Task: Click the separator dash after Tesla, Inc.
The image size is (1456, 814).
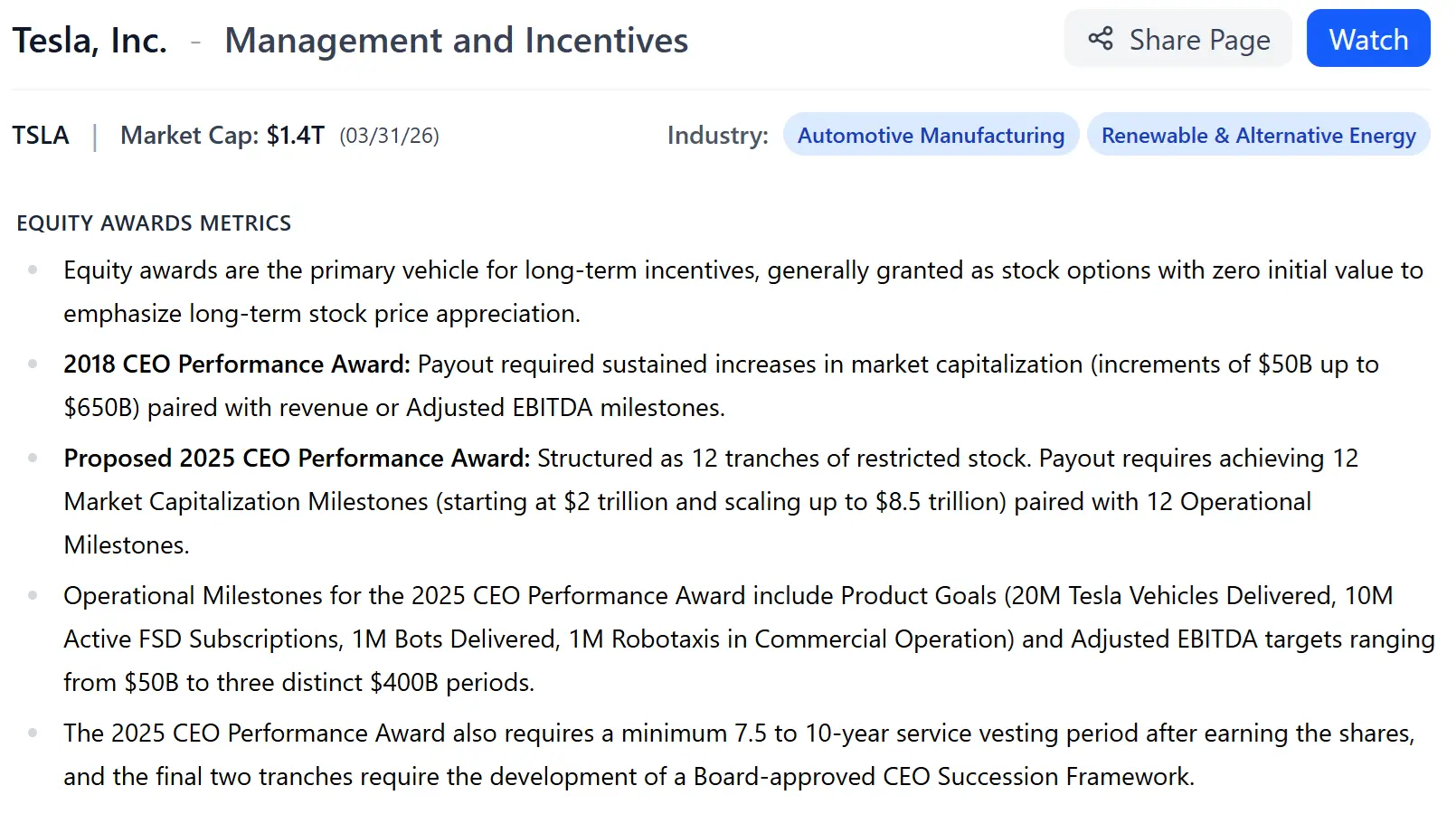Action: click(x=195, y=41)
